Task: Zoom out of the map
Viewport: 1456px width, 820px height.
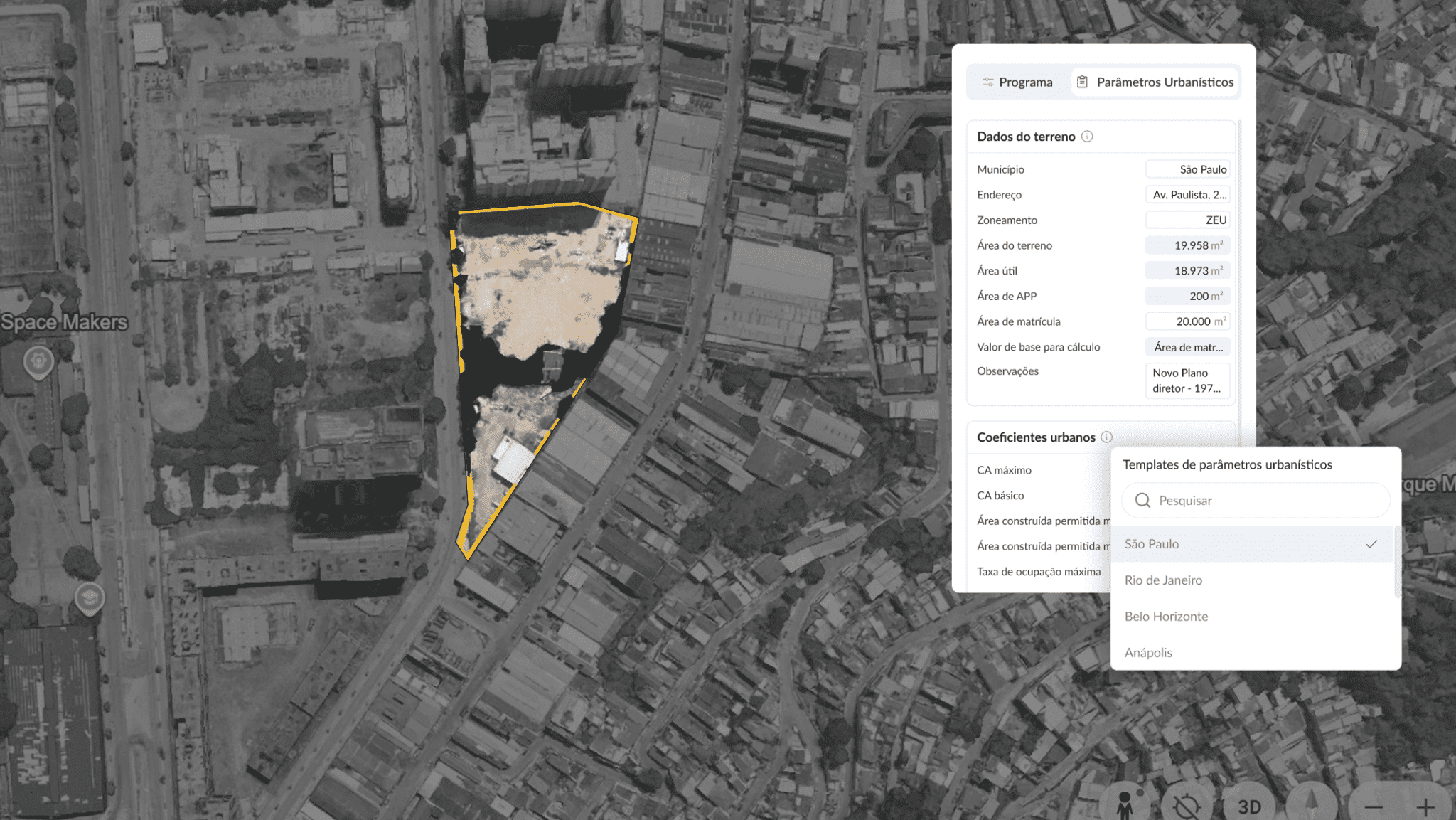Action: coord(1374,807)
